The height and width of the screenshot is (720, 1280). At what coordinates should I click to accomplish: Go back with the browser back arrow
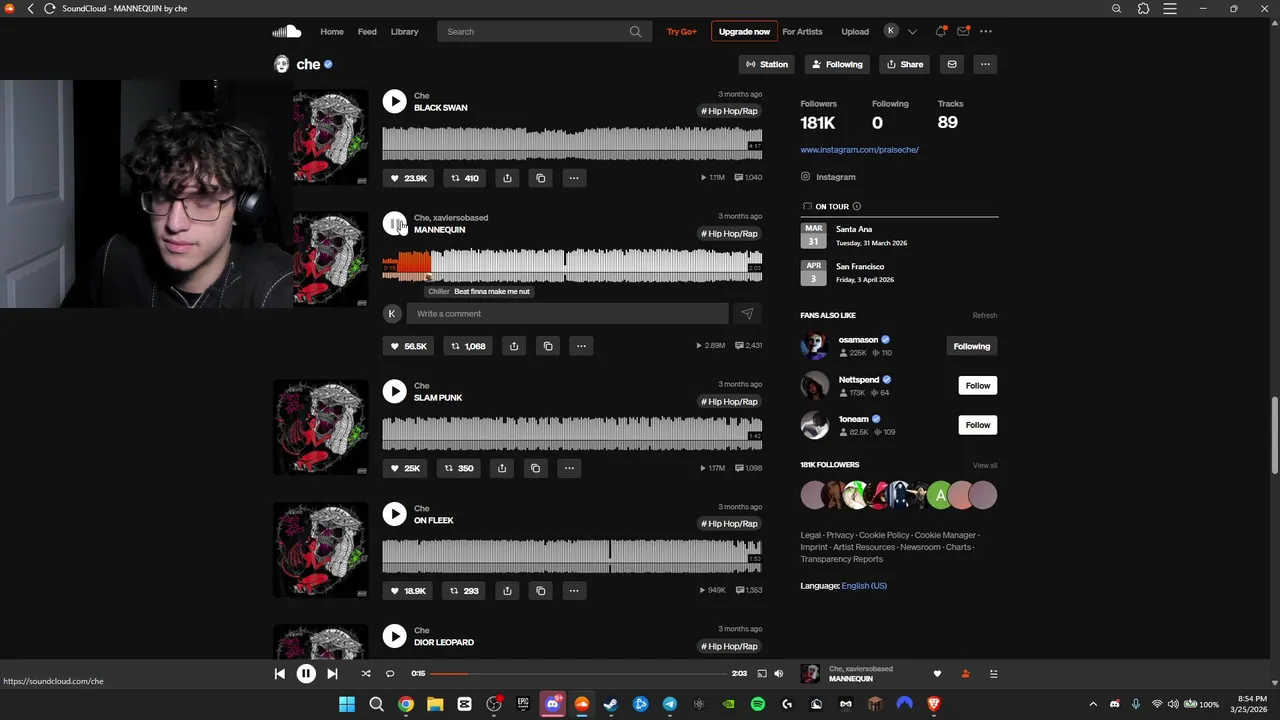click(x=30, y=9)
